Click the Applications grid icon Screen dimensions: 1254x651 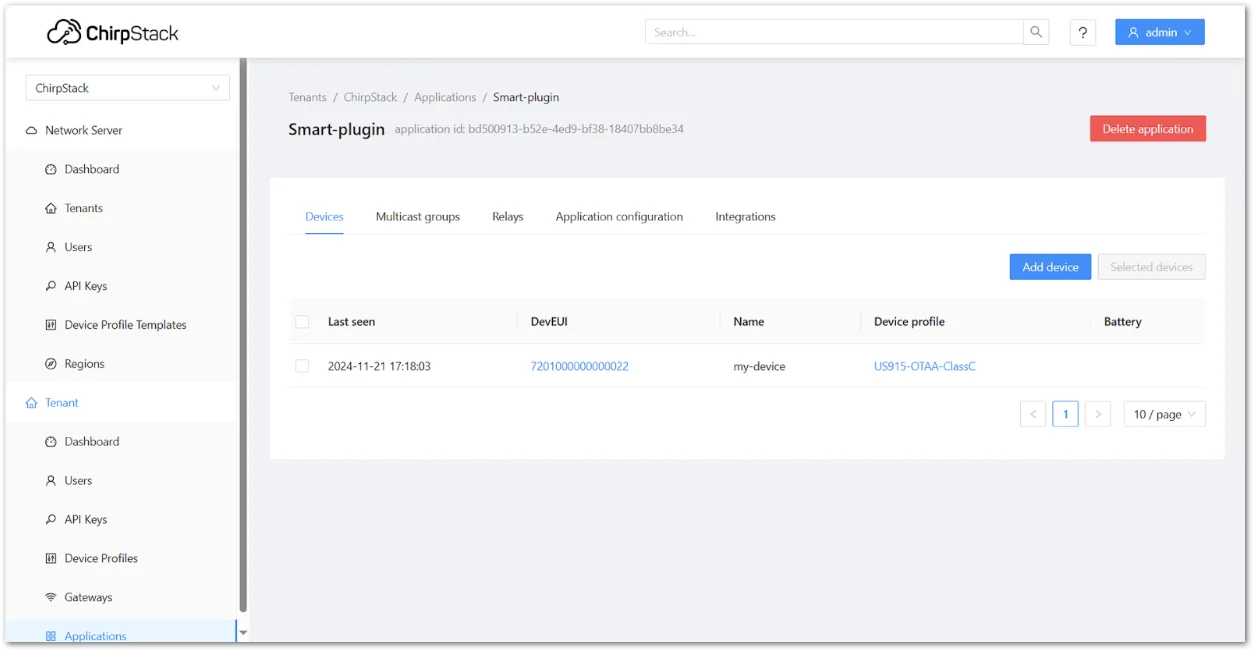(51, 636)
